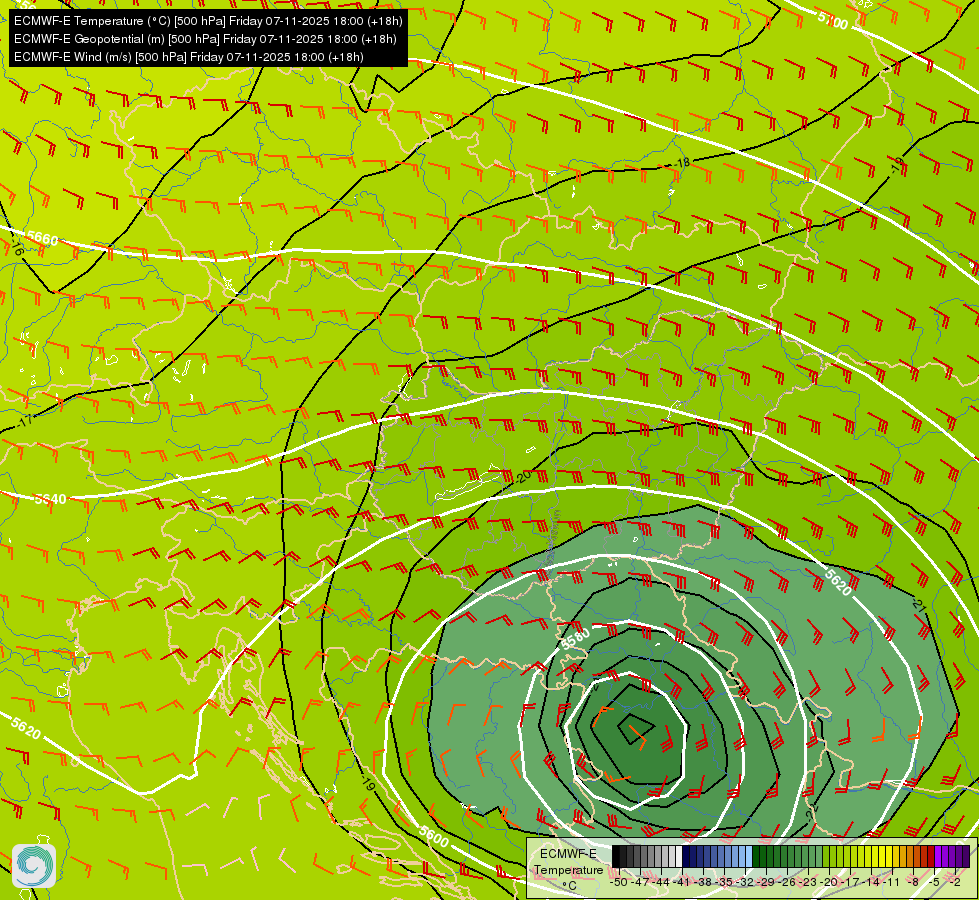Click the 20 isotherm label on the map

[x=524, y=476]
